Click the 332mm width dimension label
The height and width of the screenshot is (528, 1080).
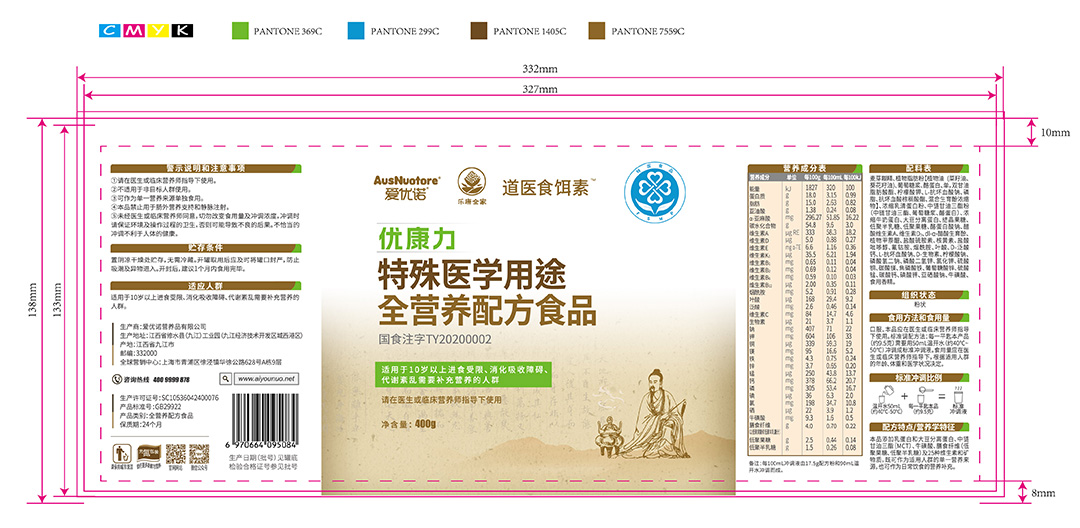point(540,70)
